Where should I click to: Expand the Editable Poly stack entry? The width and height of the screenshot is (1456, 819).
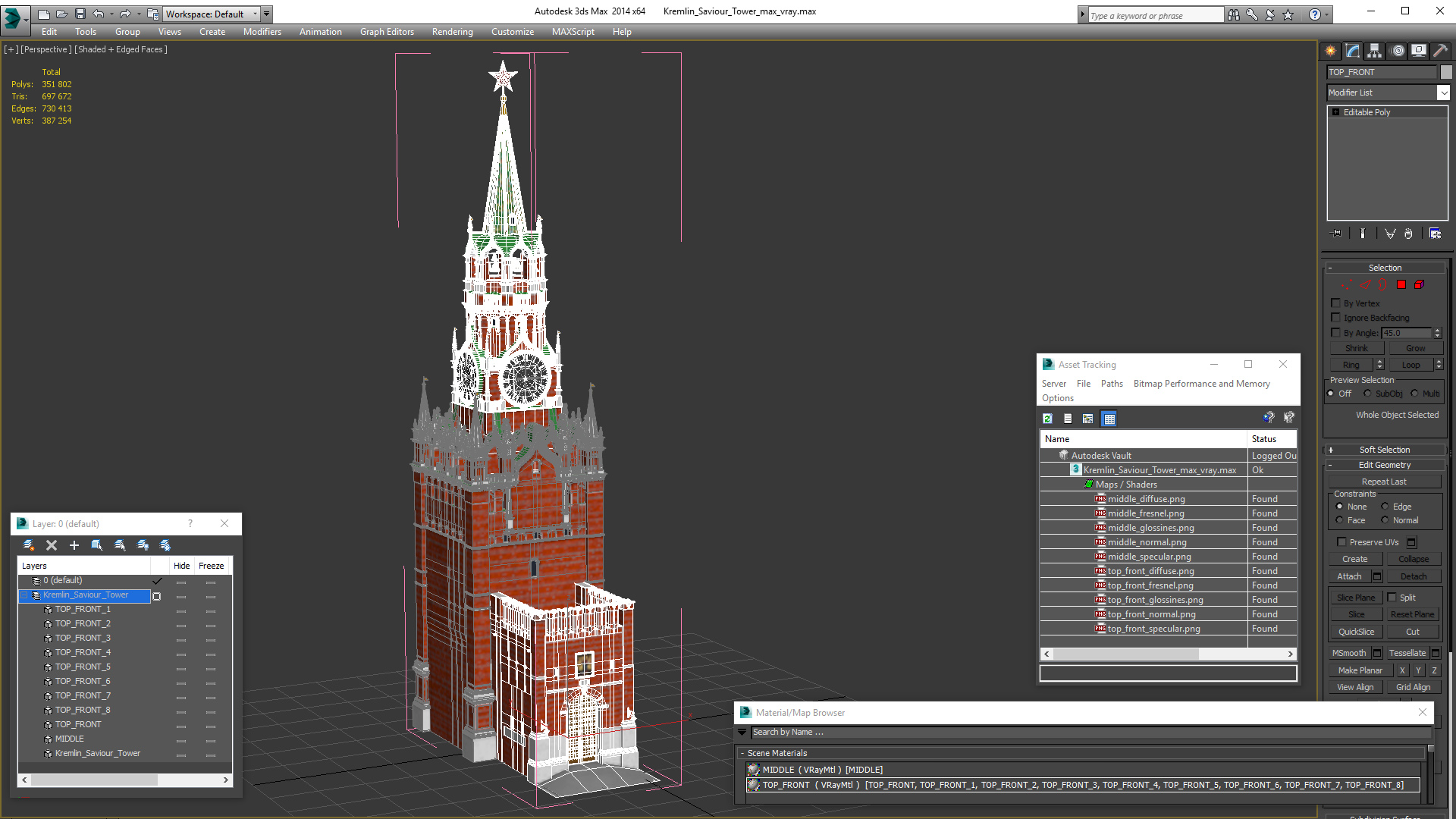[1336, 112]
